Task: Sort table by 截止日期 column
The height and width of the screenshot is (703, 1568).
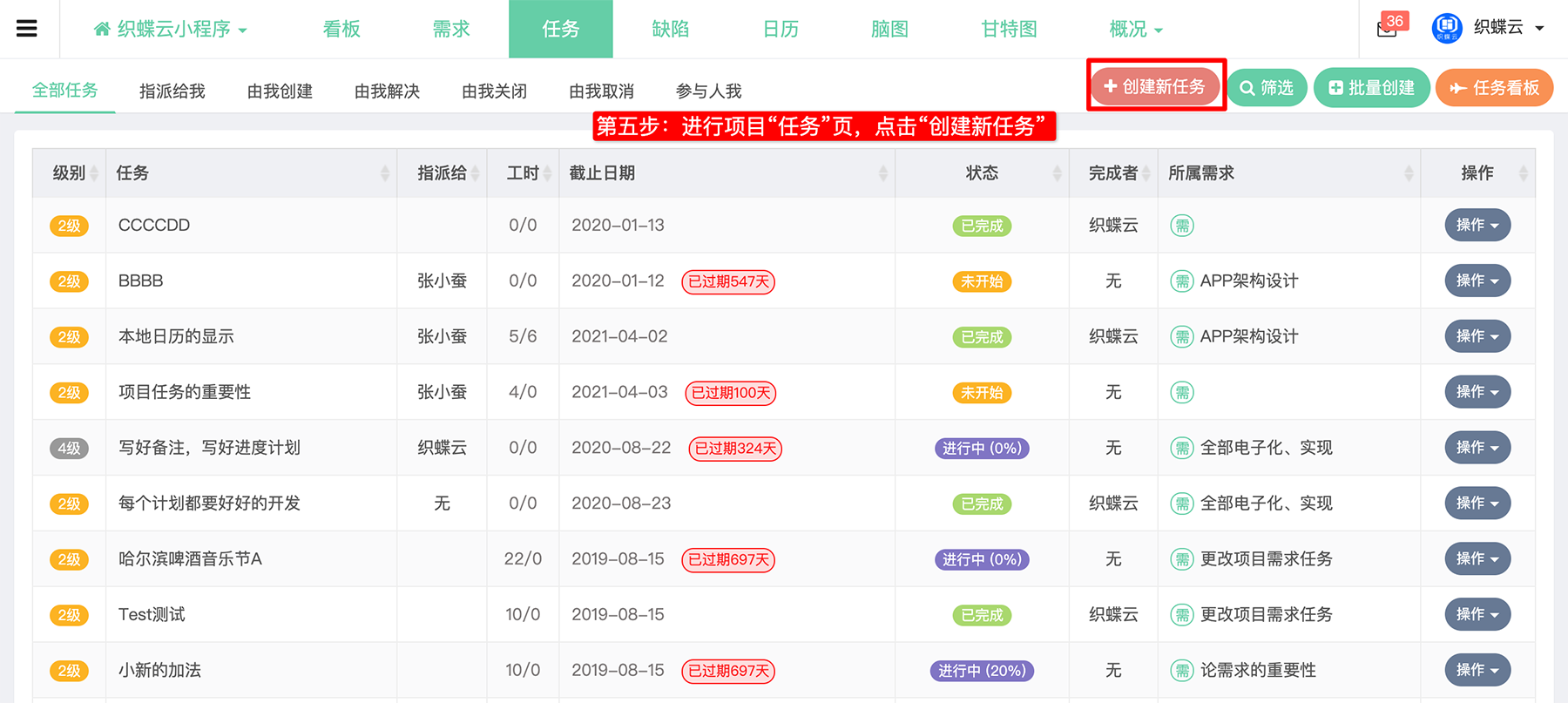Action: [727, 173]
